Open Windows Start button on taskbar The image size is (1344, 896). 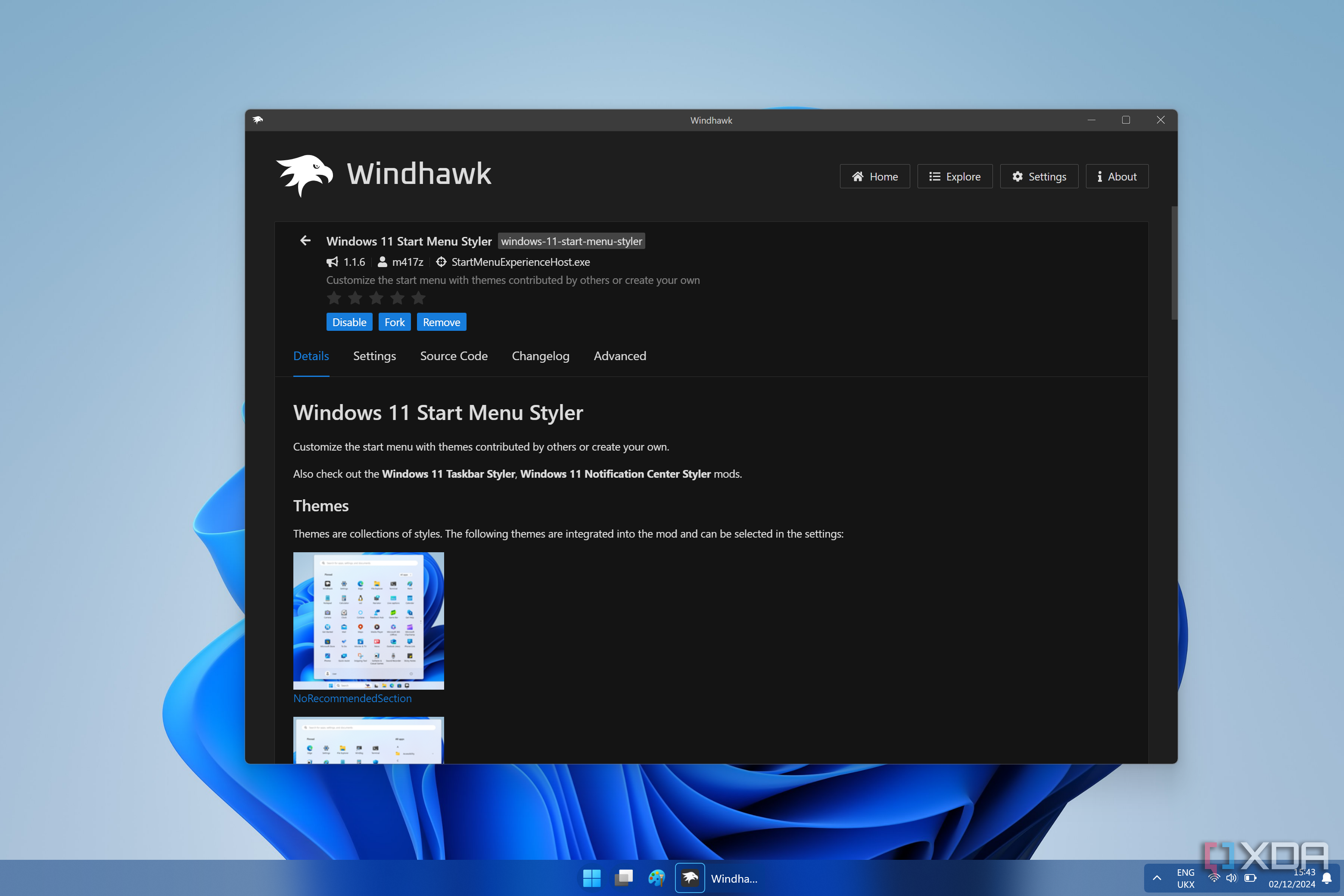(591, 878)
